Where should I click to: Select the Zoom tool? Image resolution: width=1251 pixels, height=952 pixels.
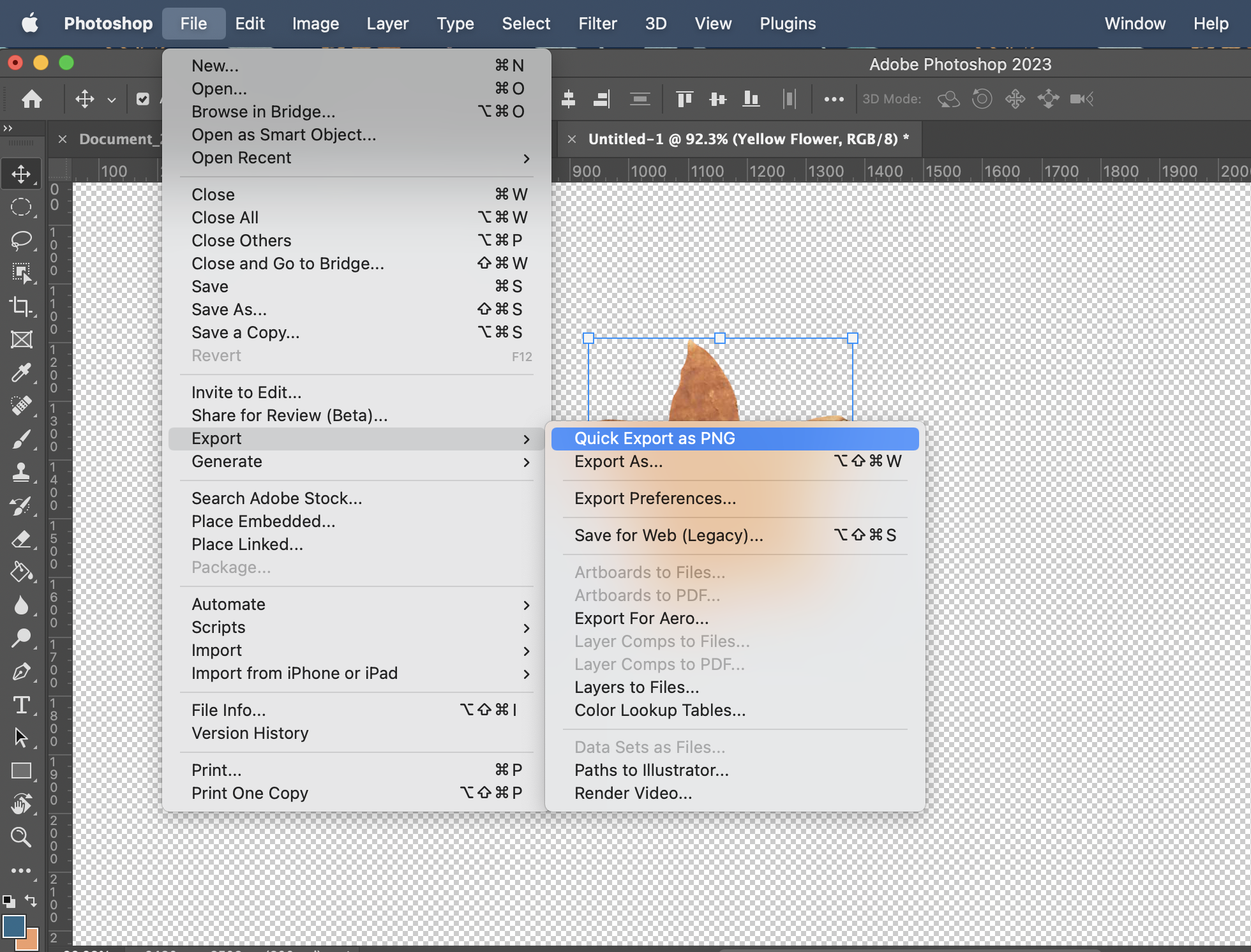[x=21, y=837]
